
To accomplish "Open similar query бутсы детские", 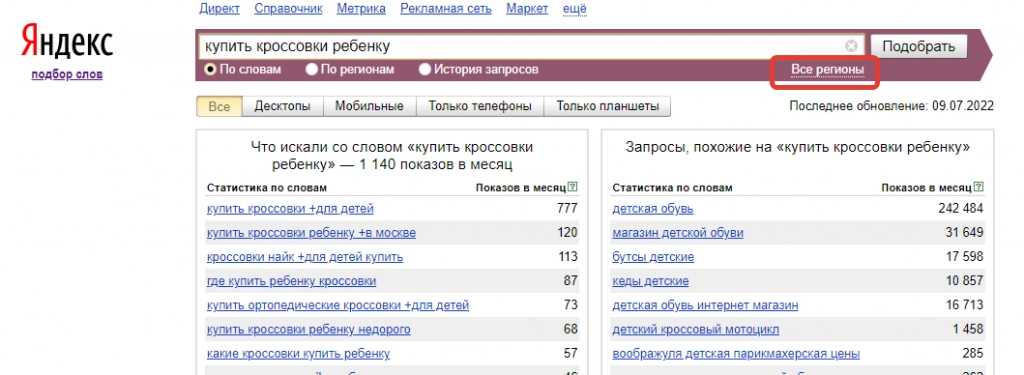I will point(653,257).
